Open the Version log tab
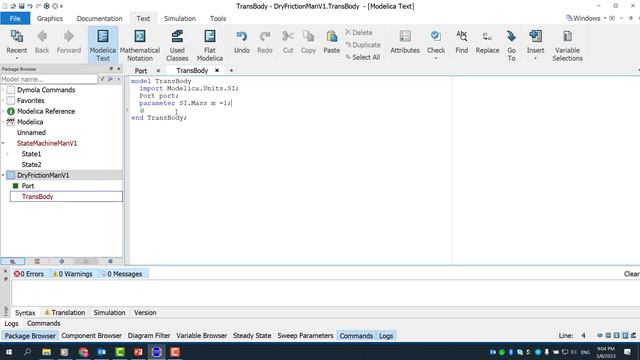Image resolution: width=640 pixels, height=360 pixels. (x=145, y=313)
